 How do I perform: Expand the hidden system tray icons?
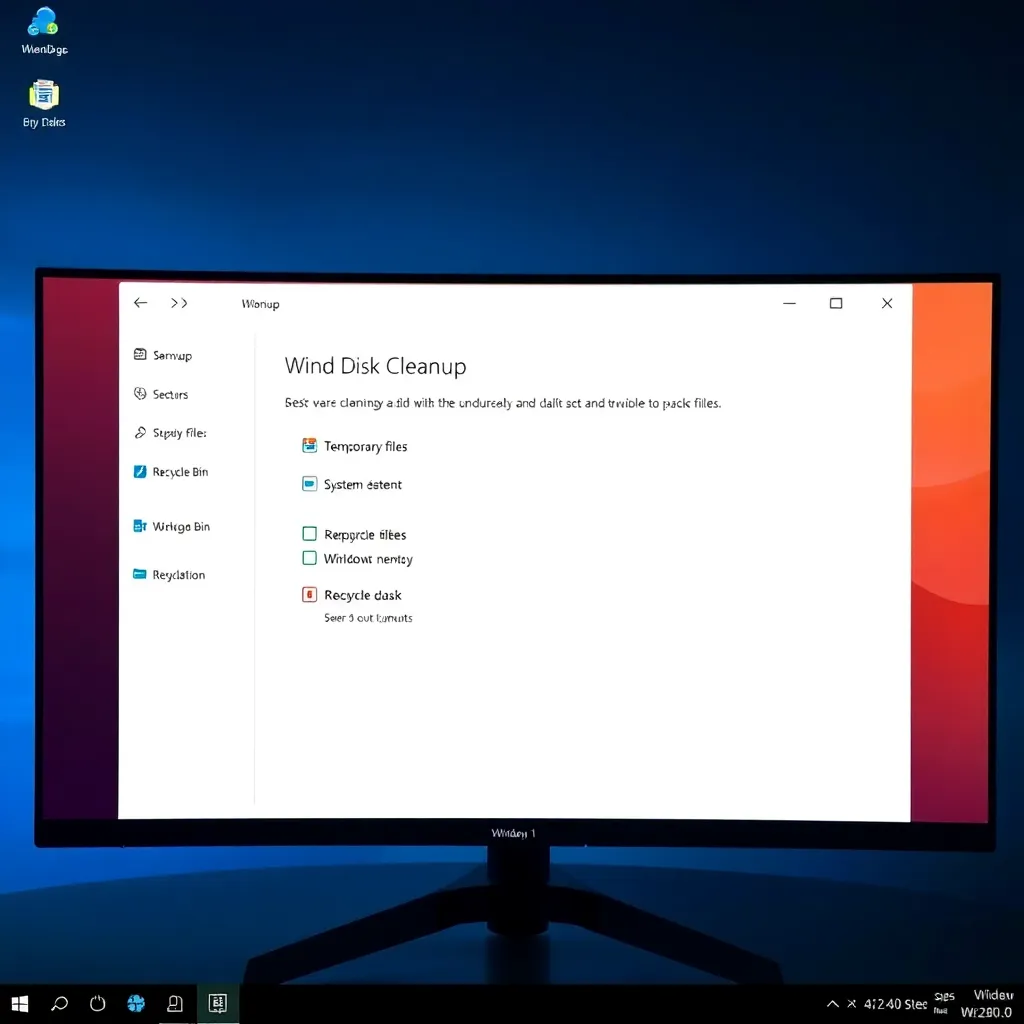tap(832, 1003)
